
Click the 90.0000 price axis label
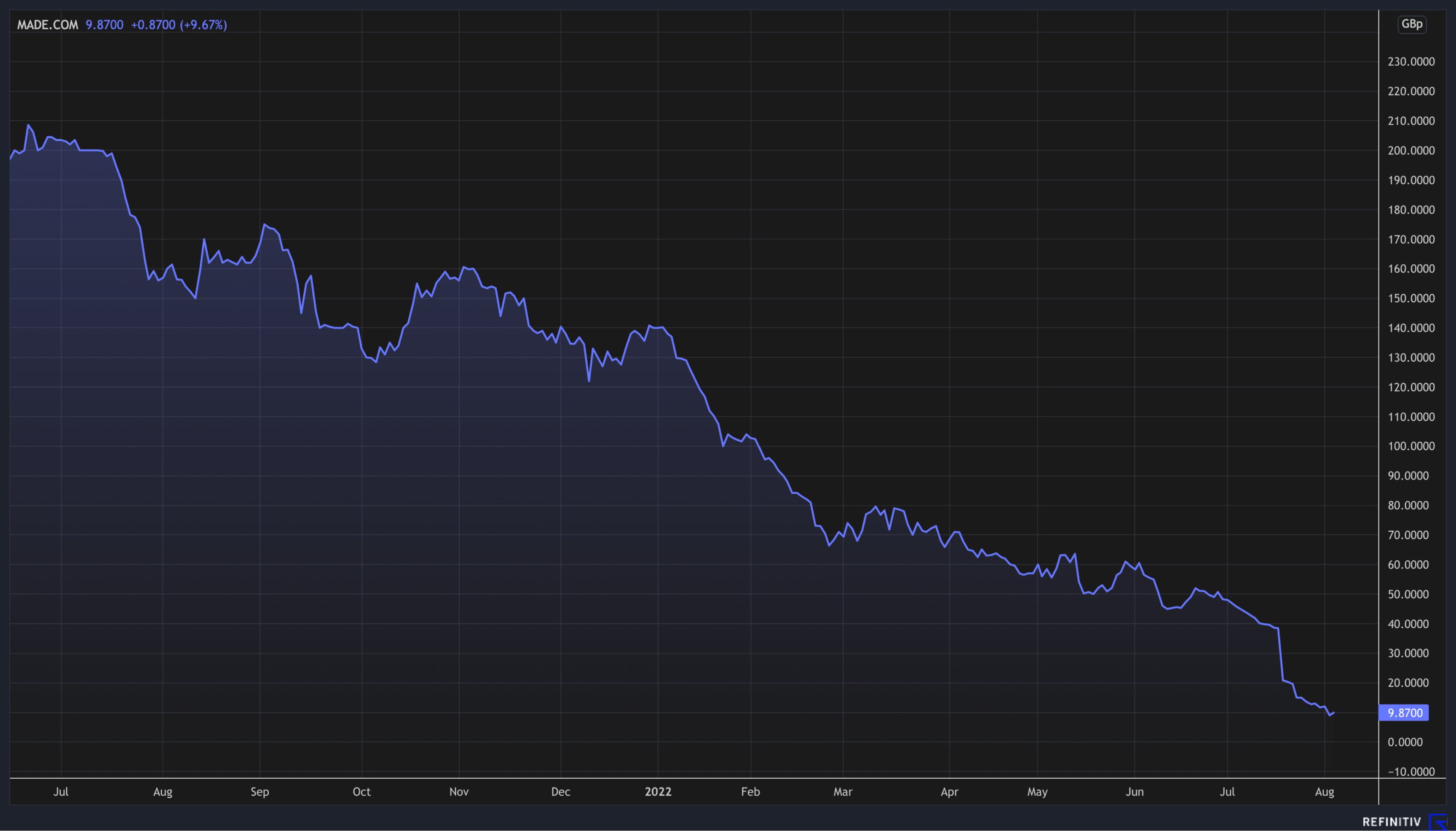pos(1408,476)
